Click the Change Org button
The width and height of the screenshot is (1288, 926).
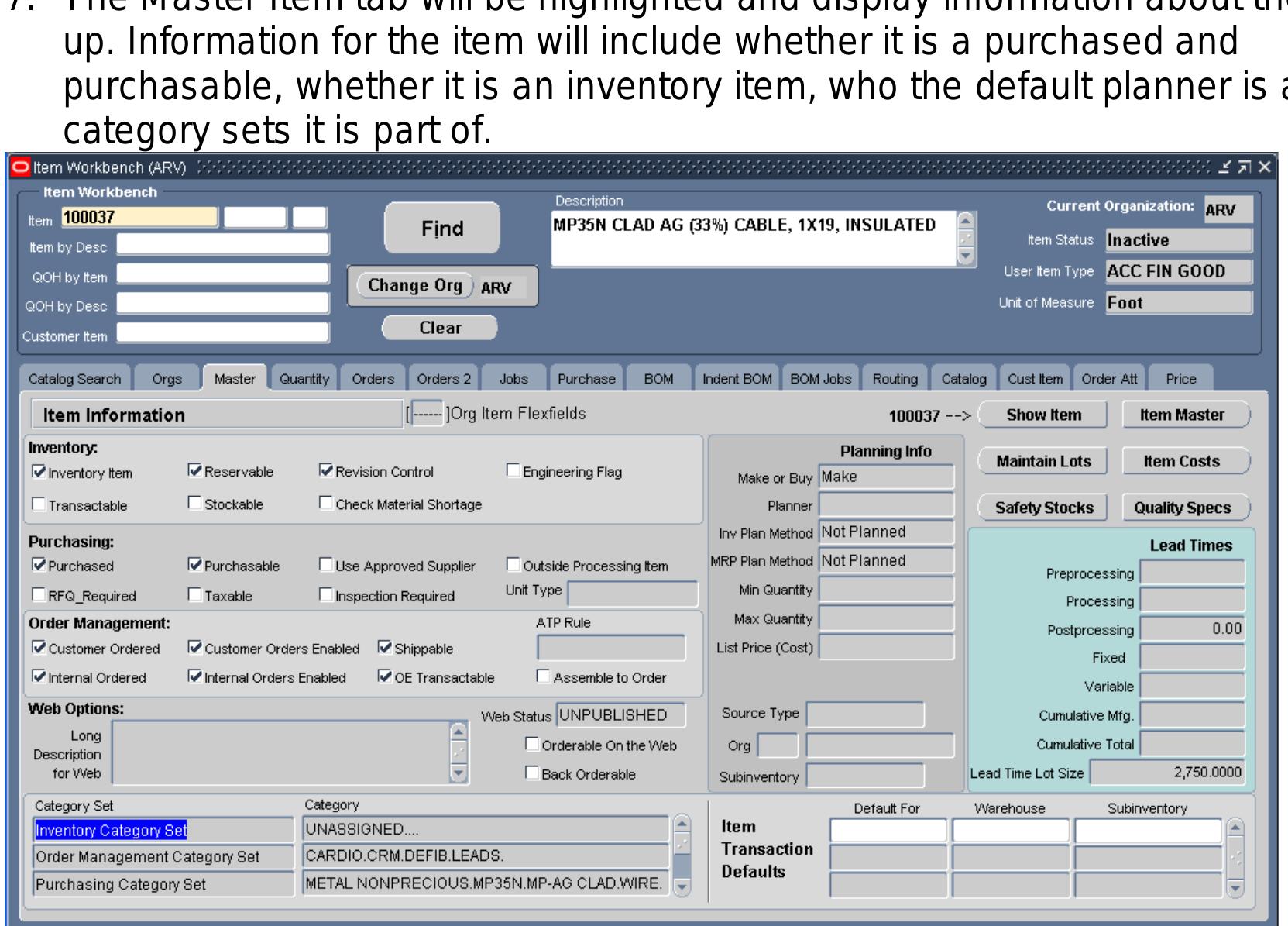click(x=415, y=285)
